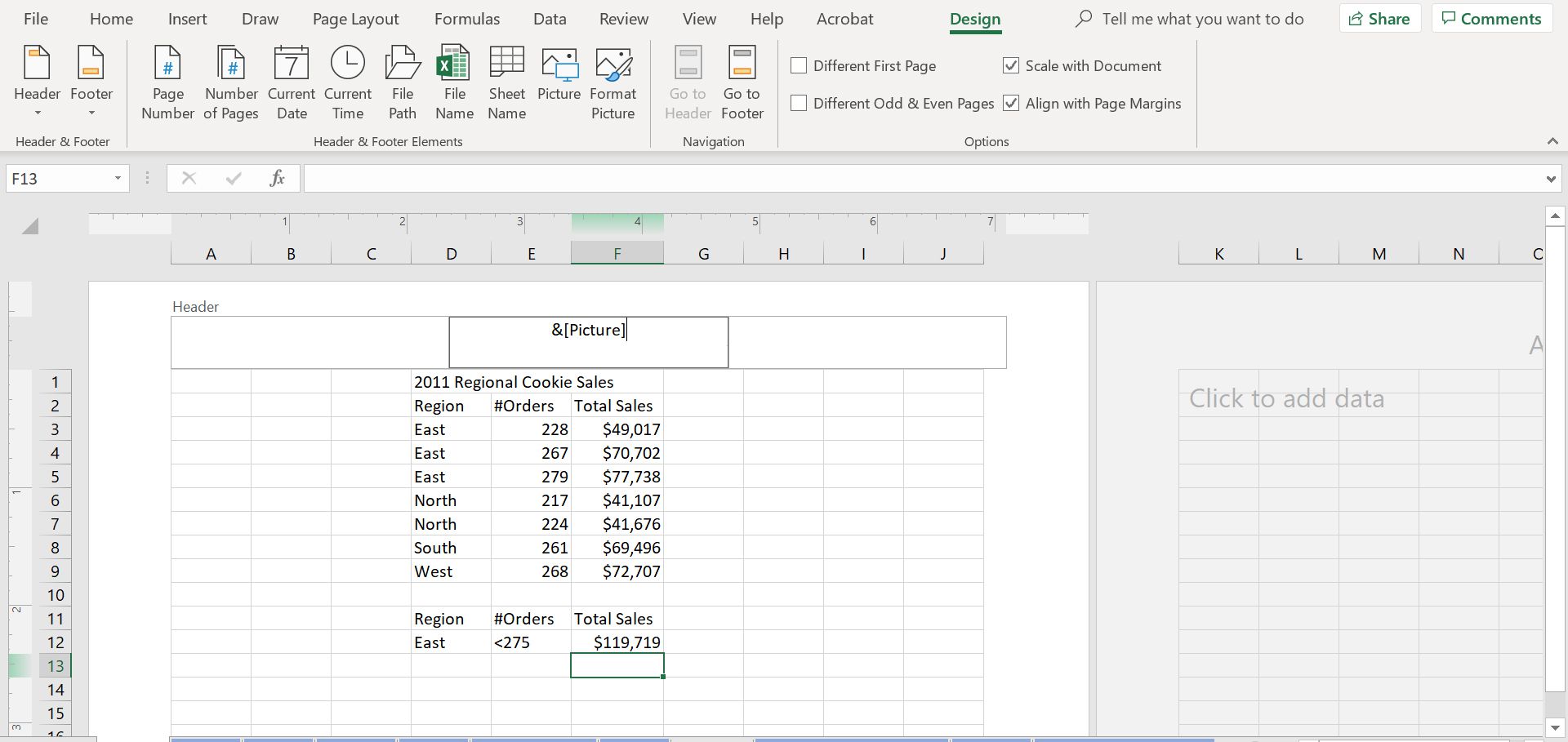Click vertical scrollbar up arrow
The width and height of the screenshot is (1568, 742).
point(1555,216)
